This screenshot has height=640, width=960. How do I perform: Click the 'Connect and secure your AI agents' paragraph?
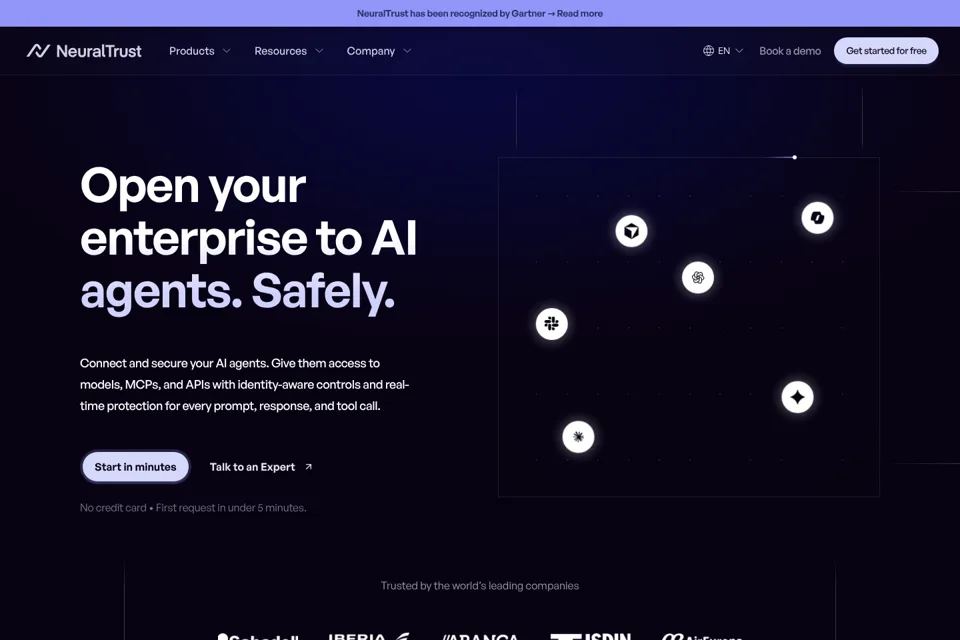(x=244, y=385)
